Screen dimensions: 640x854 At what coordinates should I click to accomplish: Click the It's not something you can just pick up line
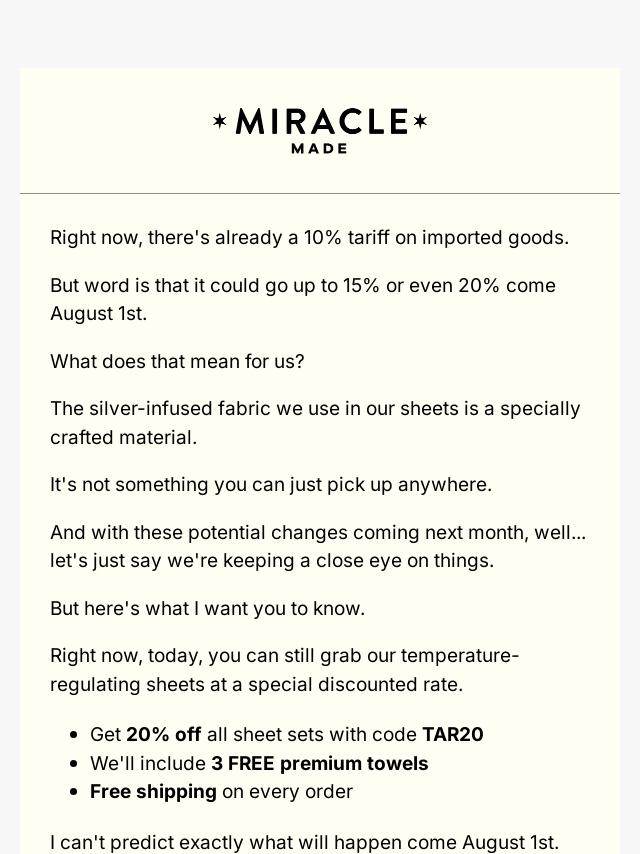click(271, 484)
